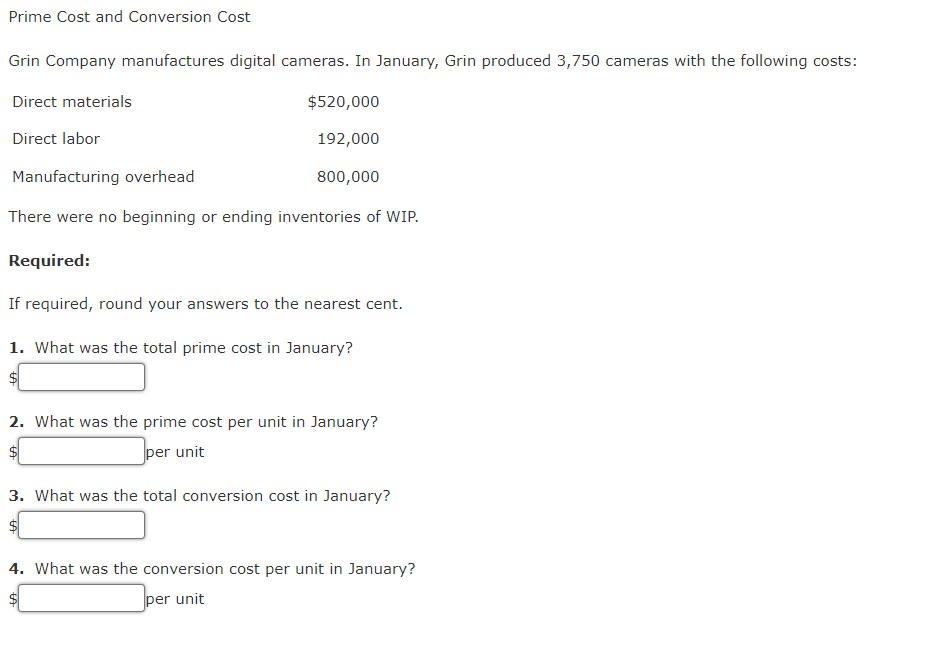
Task: Click 'per unit' label beside conversion cost field
Action: [175, 599]
